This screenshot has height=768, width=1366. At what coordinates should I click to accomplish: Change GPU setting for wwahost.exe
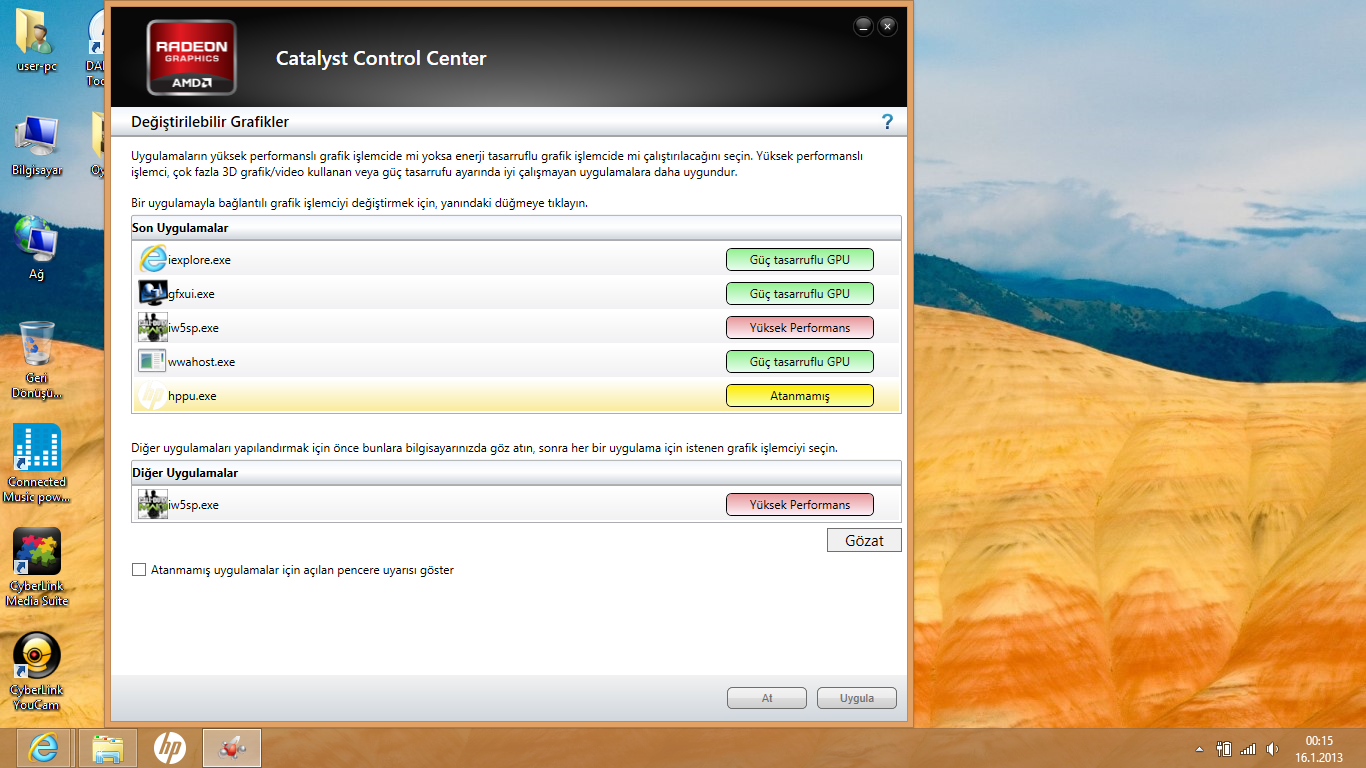tap(799, 361)
